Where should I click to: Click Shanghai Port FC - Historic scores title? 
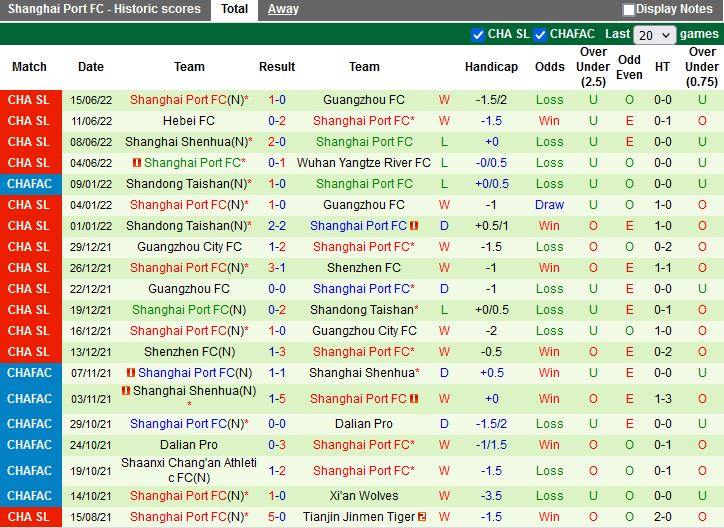[104, 9]
